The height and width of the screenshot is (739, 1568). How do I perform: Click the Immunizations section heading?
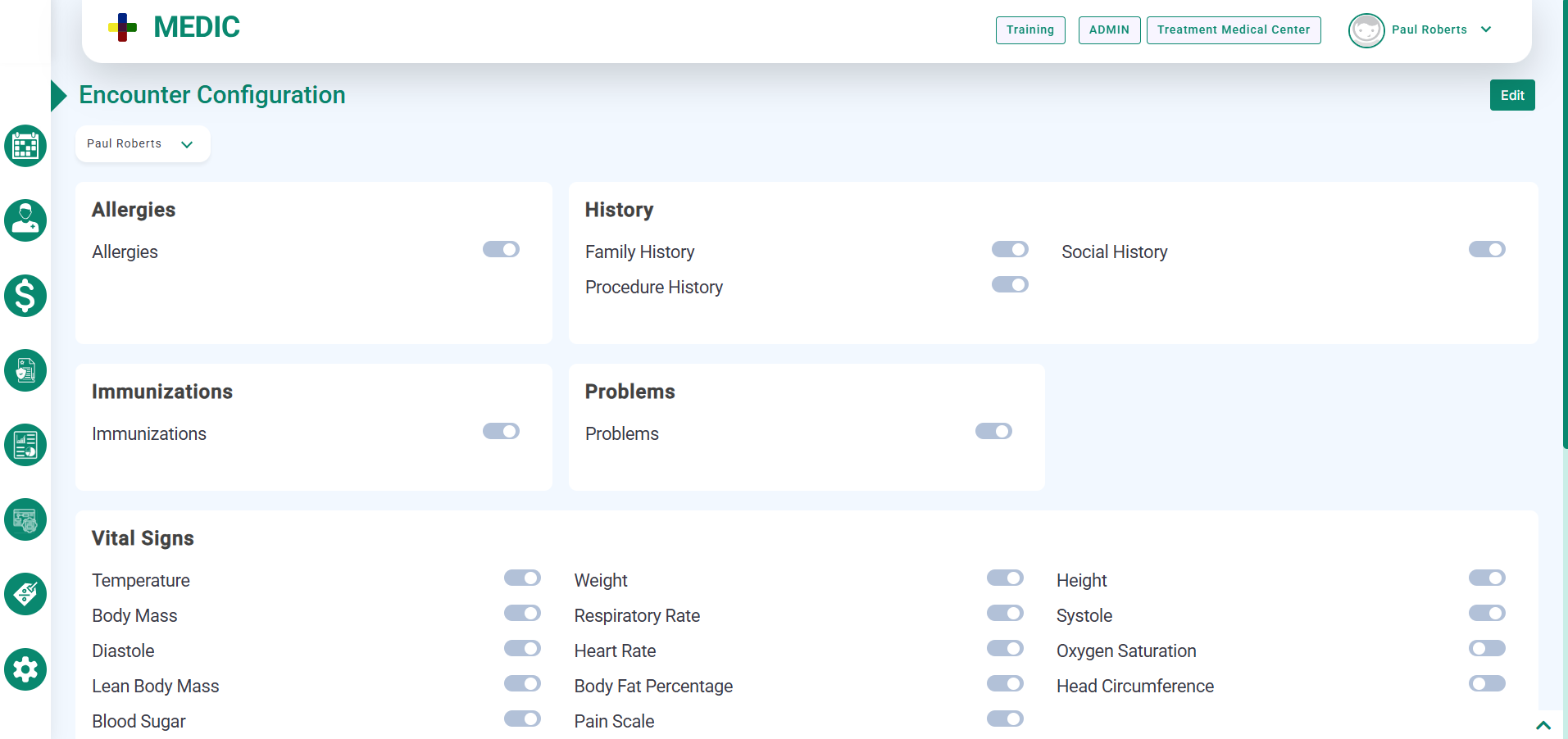pos(162,392)
